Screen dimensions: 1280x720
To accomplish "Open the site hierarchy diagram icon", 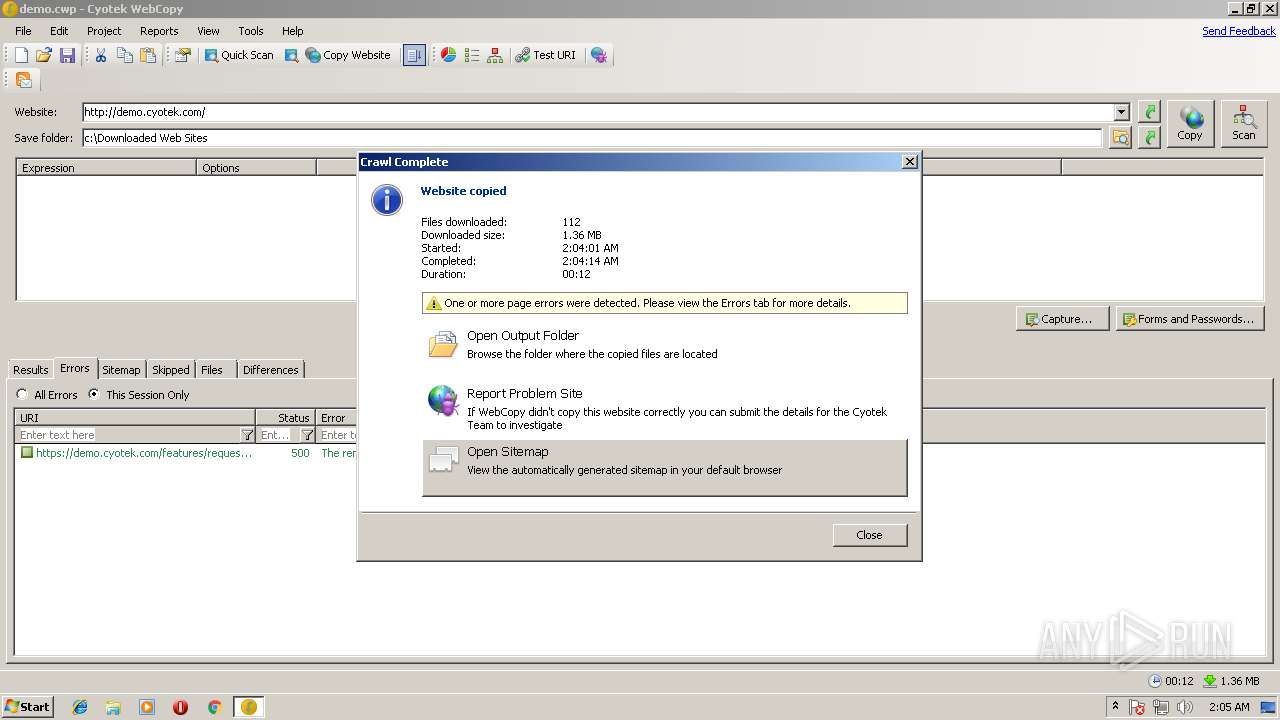I will tap(495, 55).
